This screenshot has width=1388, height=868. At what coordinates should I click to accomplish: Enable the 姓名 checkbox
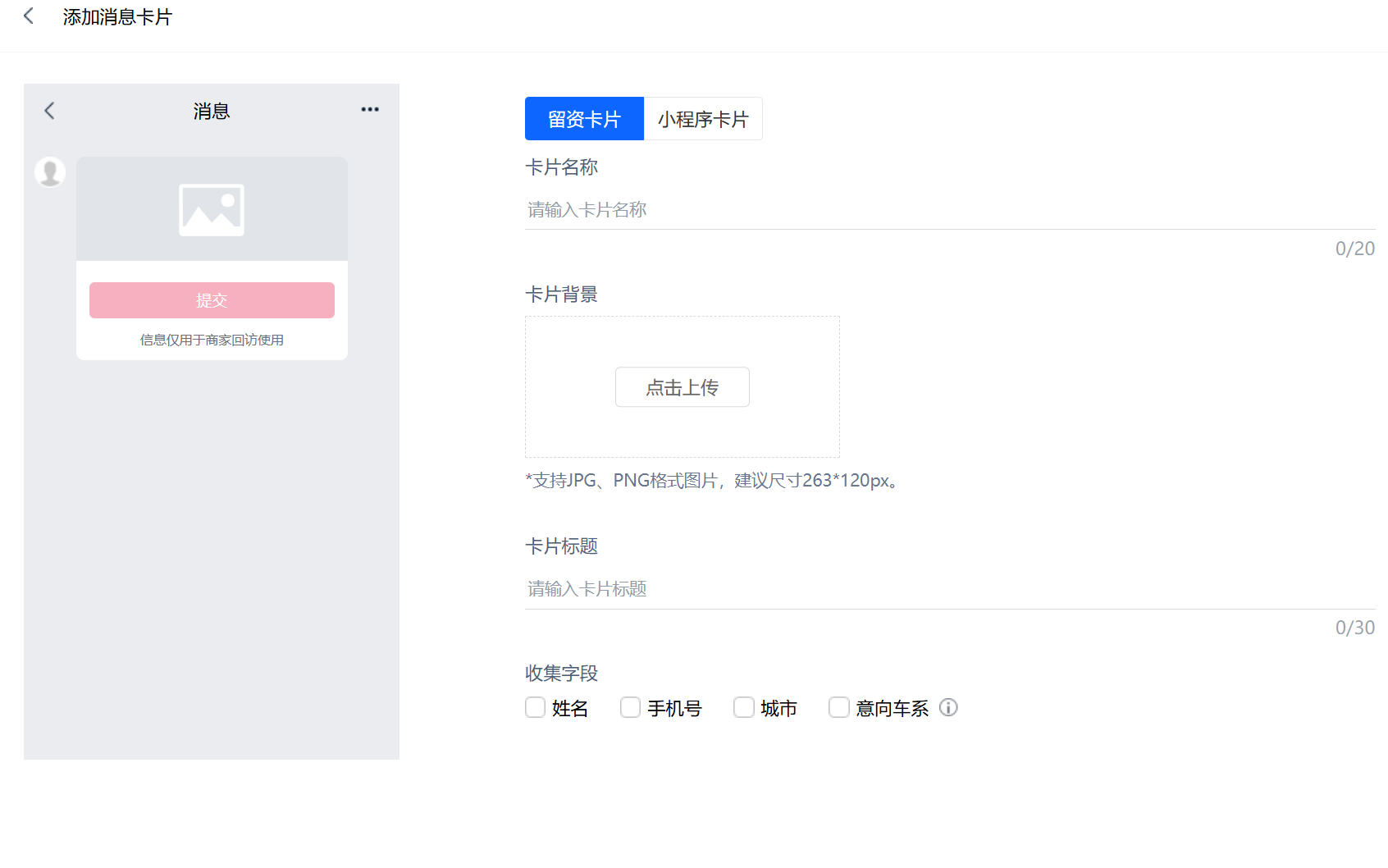click(x=536, y=707)
